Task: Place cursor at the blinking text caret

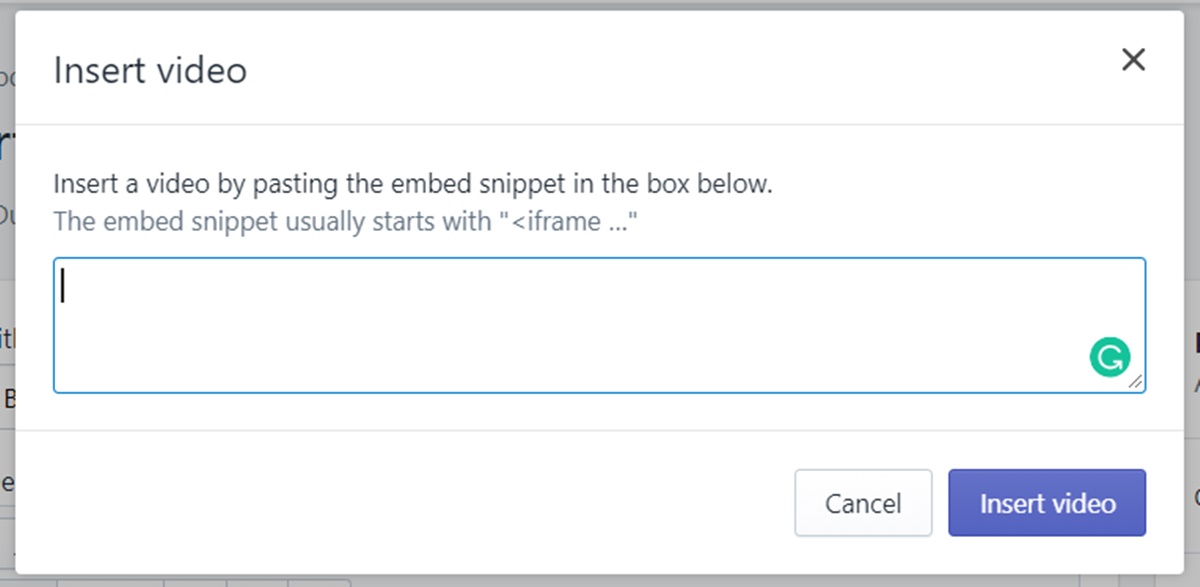Action: coord(64,285)
